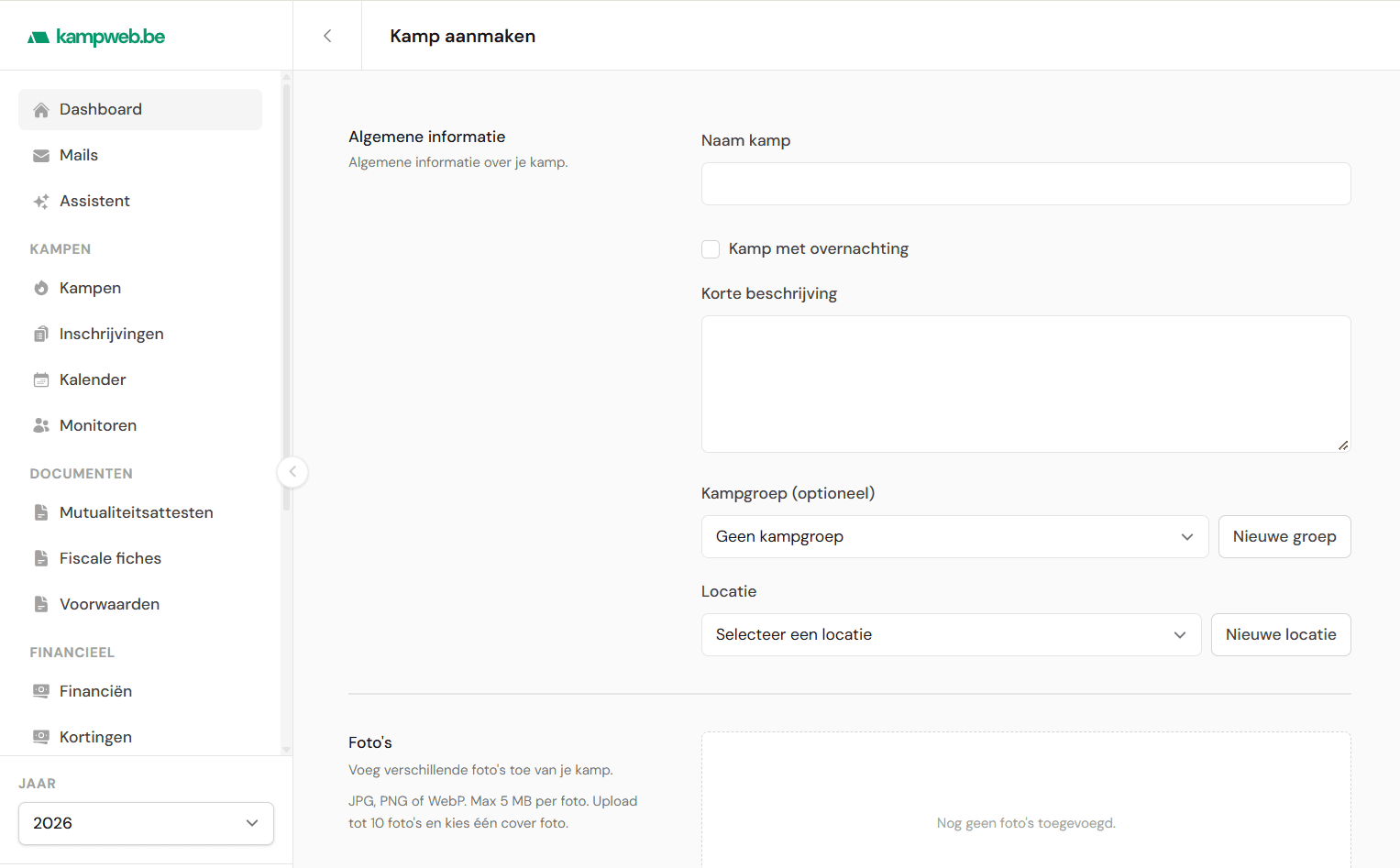Click the Mutualiteitsattesten document icon
This screenshot has height=868, width=1400.
click(x=41, y=513)
